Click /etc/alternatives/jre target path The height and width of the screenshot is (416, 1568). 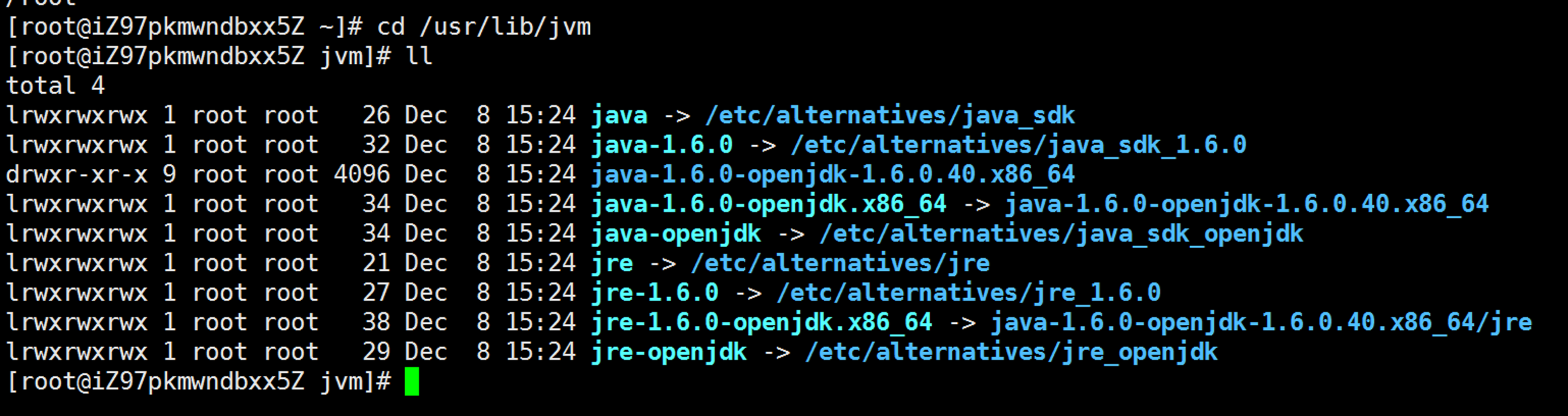click(840, 263)
